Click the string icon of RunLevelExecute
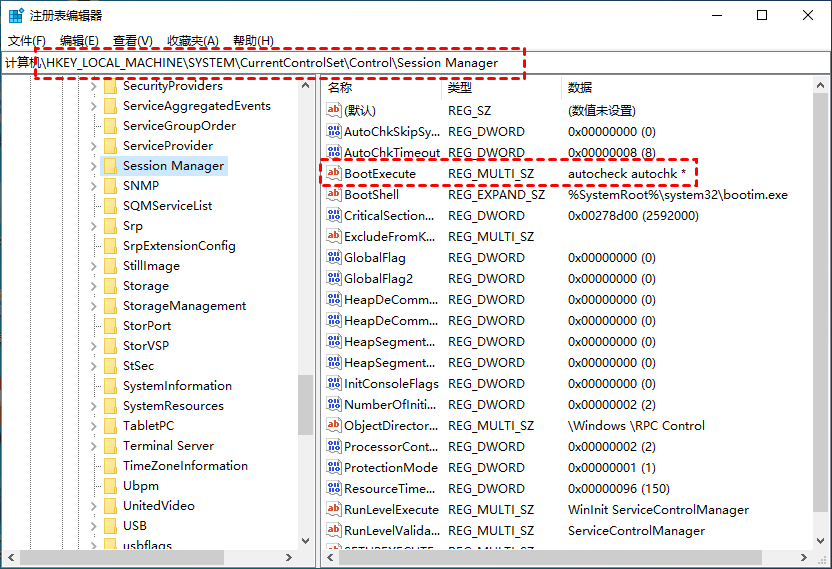The width and height of the screenshot is (832, 569). click(x=333, y=509)
